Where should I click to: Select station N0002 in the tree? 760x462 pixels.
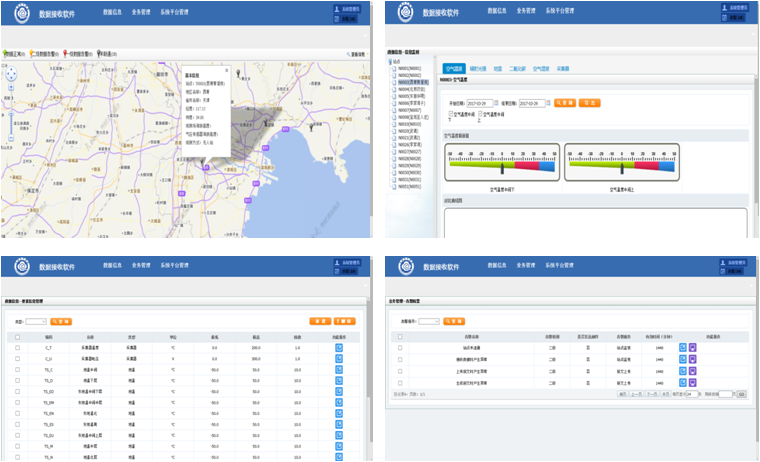point(410,76)
